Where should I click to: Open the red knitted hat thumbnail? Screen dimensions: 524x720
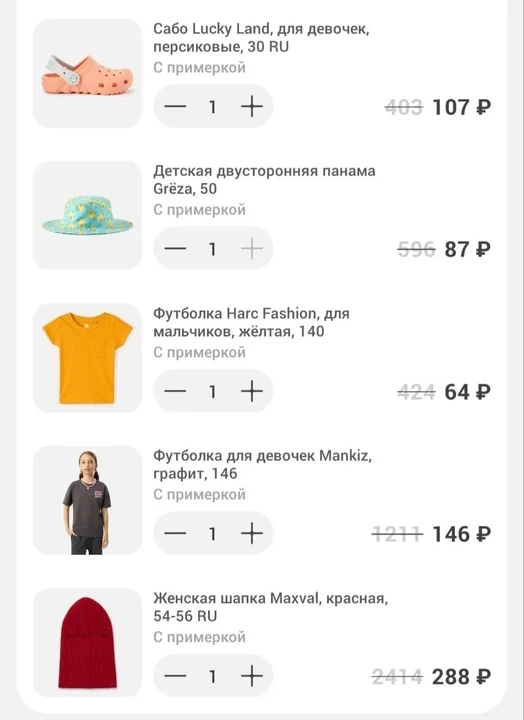click(x=88, y=643)
